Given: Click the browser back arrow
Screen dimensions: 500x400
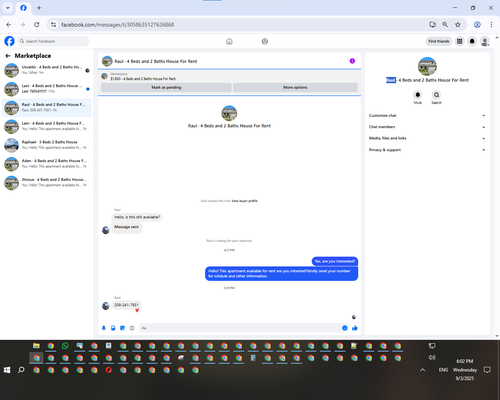Looking at the screenshot, I should 9,24.
